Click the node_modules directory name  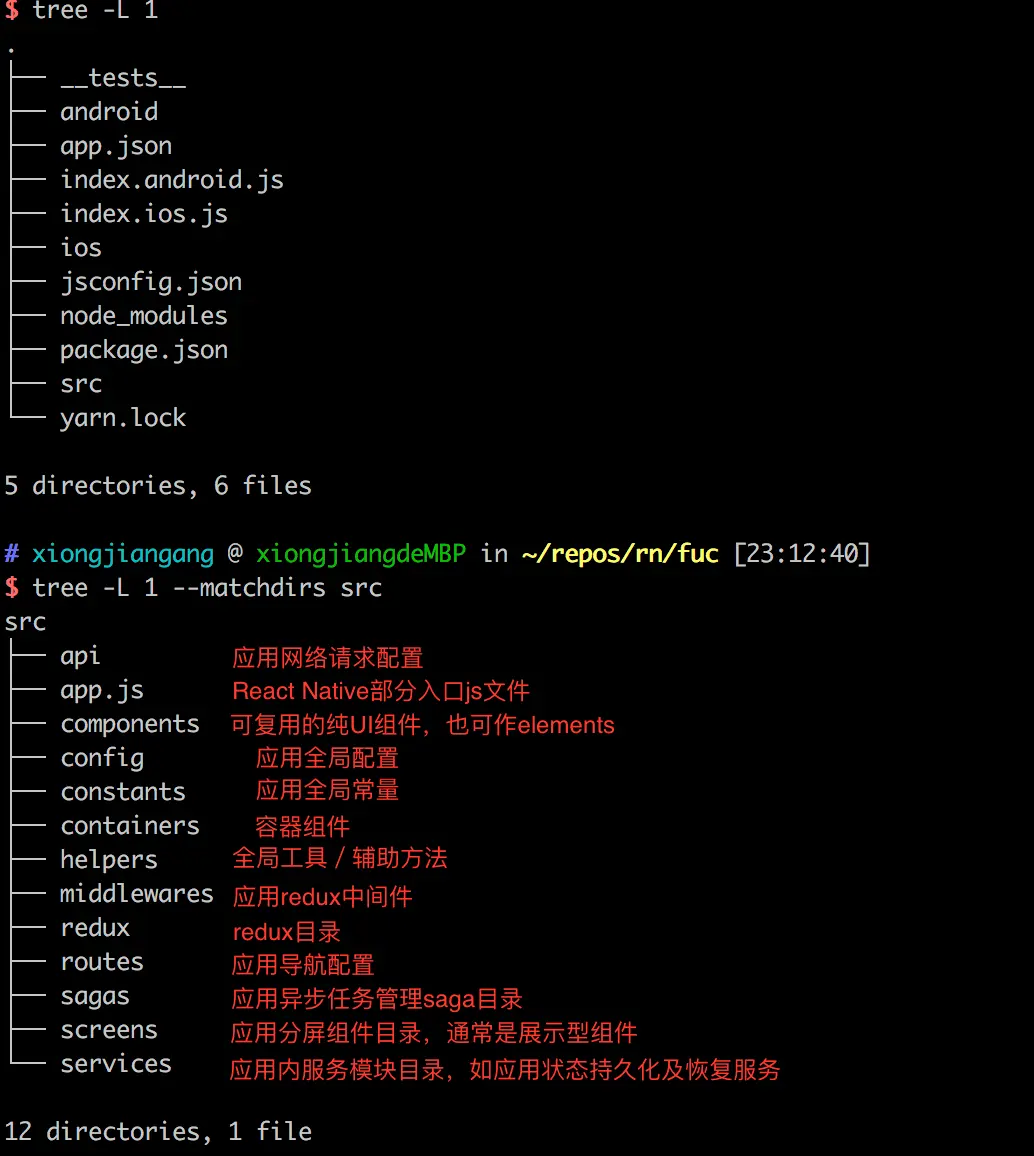click(144, 316)
